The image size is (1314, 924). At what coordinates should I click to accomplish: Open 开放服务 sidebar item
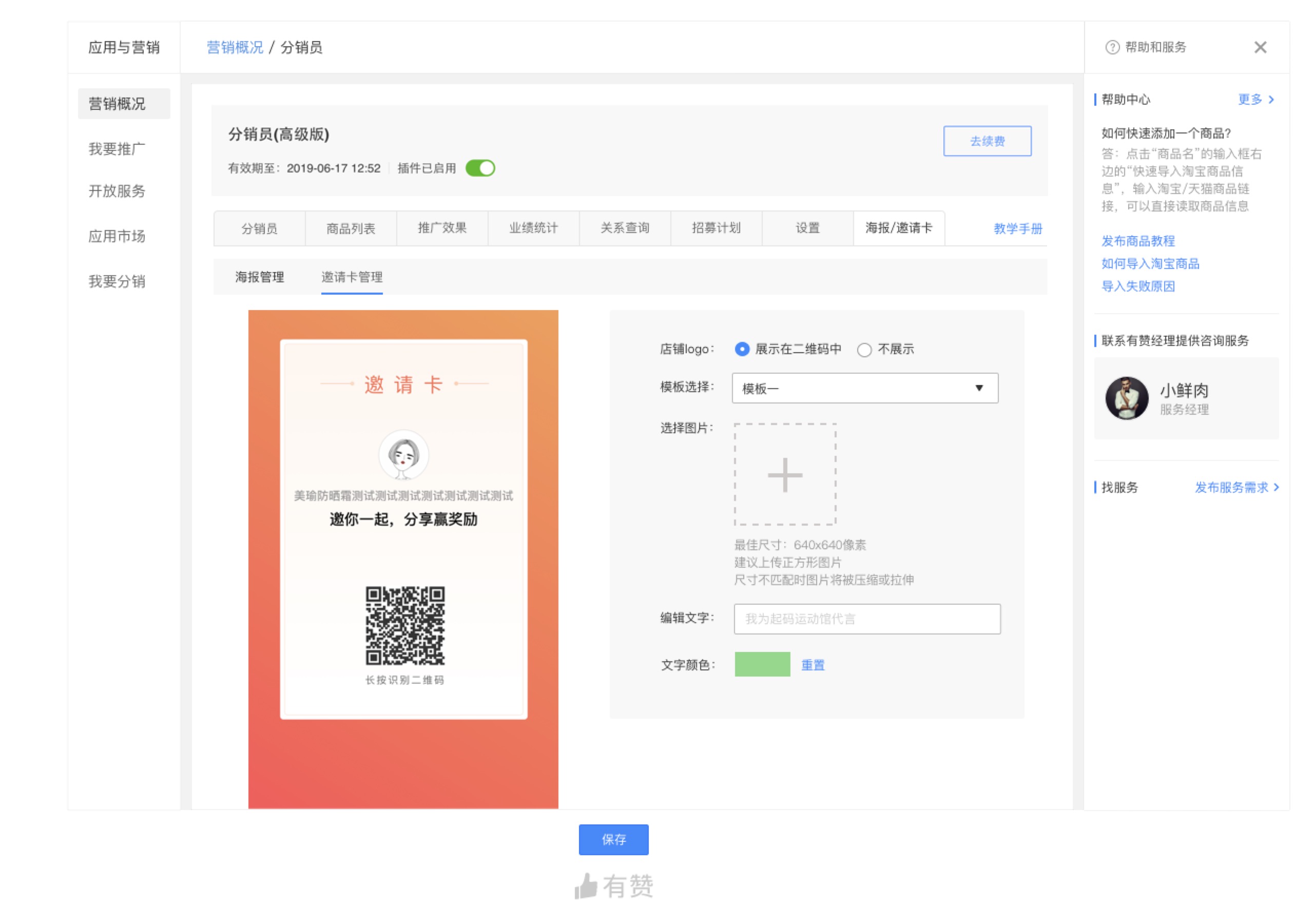[118, 191]
